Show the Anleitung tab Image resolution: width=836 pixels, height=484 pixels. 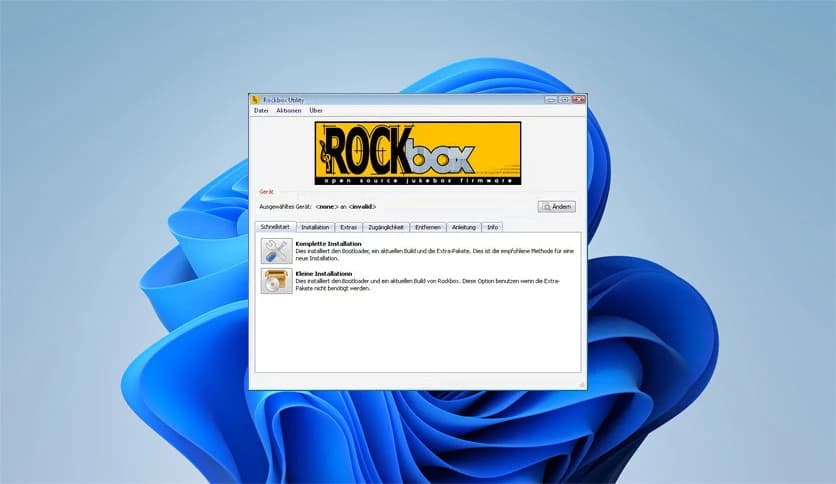tap(463, 227)
